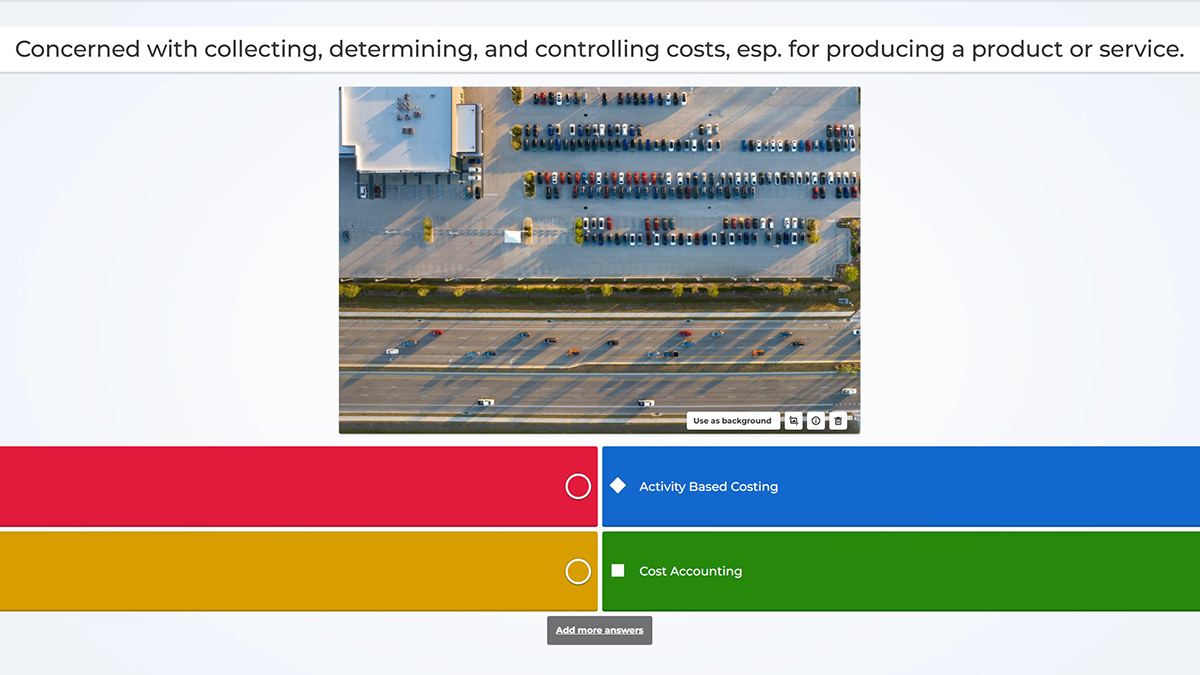This screenshot has height=675, width=1200.
Task: Edit the question title text
Action: tap(600, 49)
